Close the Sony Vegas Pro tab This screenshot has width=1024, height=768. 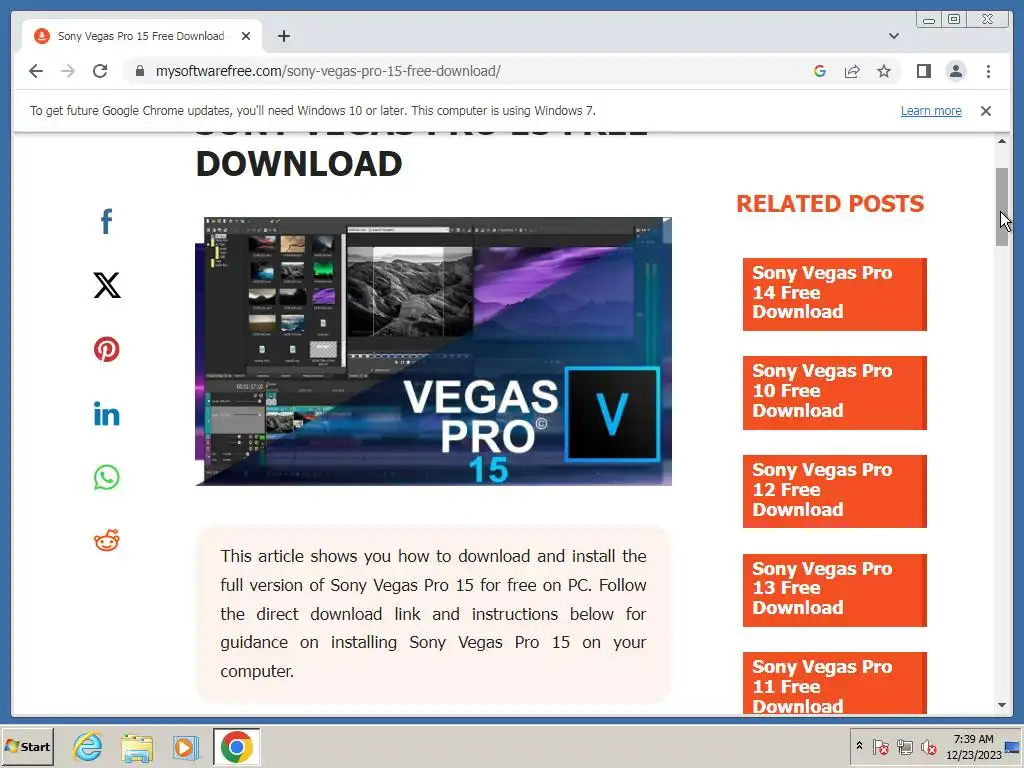coord(246,36)
